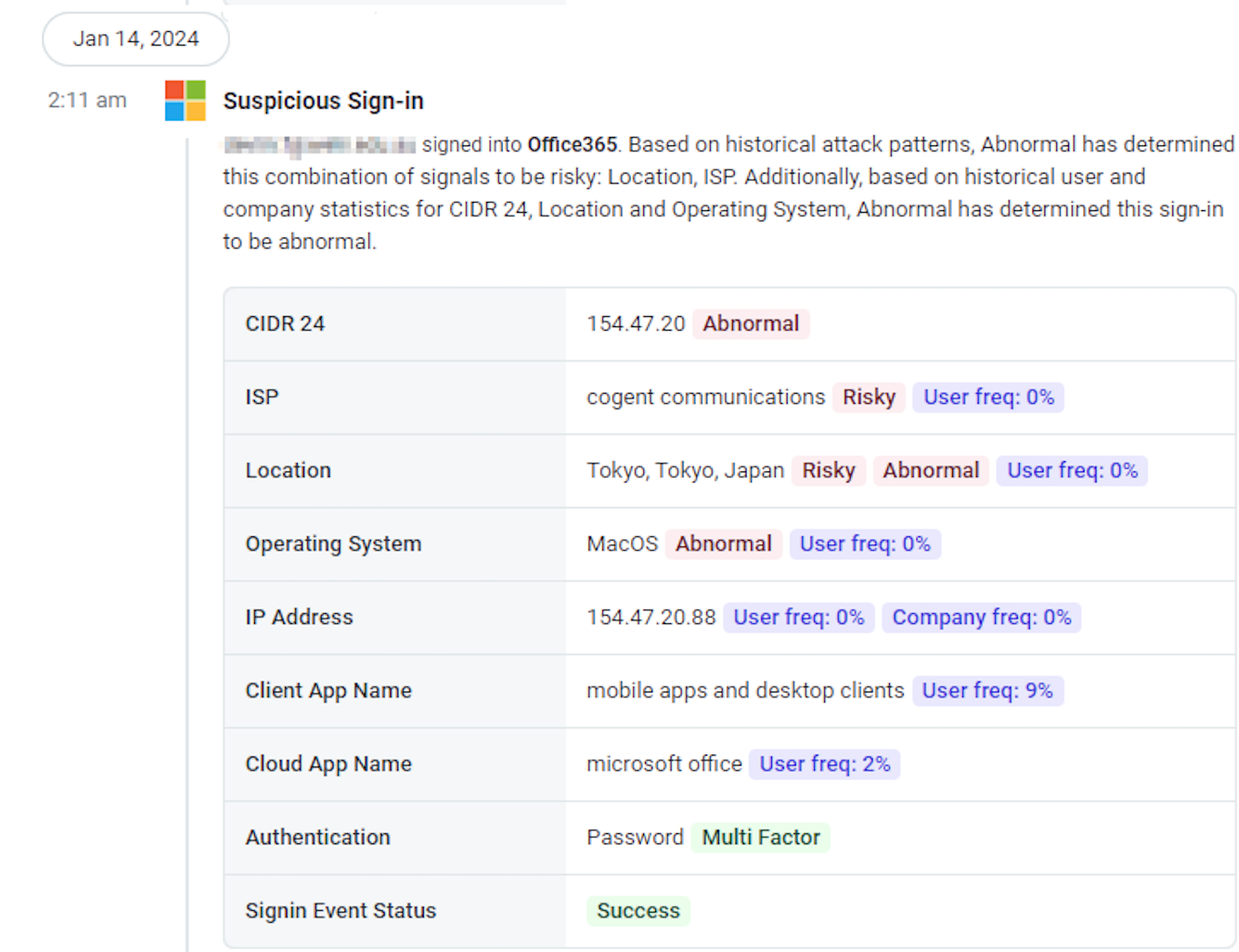The width and height of the screenshot is (1239, 952).
Task: Click the Client App Name row label
Action: point(328,691)
